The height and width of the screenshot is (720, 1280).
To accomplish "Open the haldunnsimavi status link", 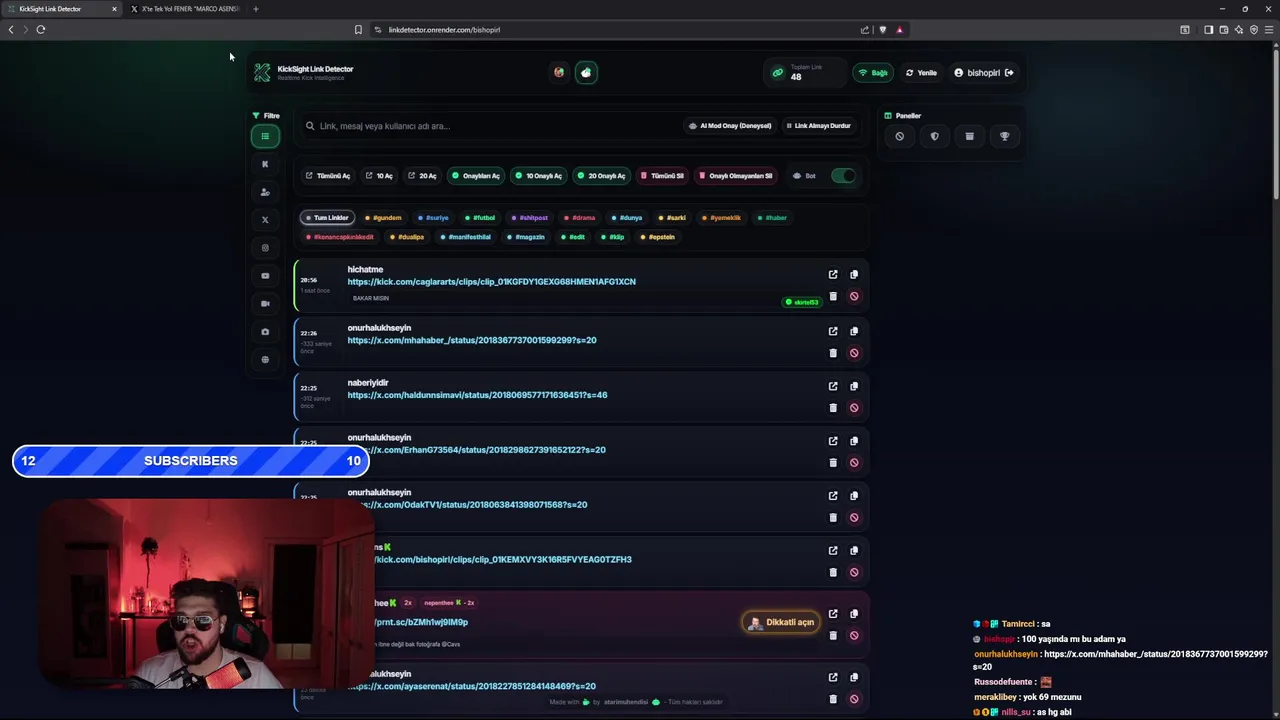I will [477, 395].
